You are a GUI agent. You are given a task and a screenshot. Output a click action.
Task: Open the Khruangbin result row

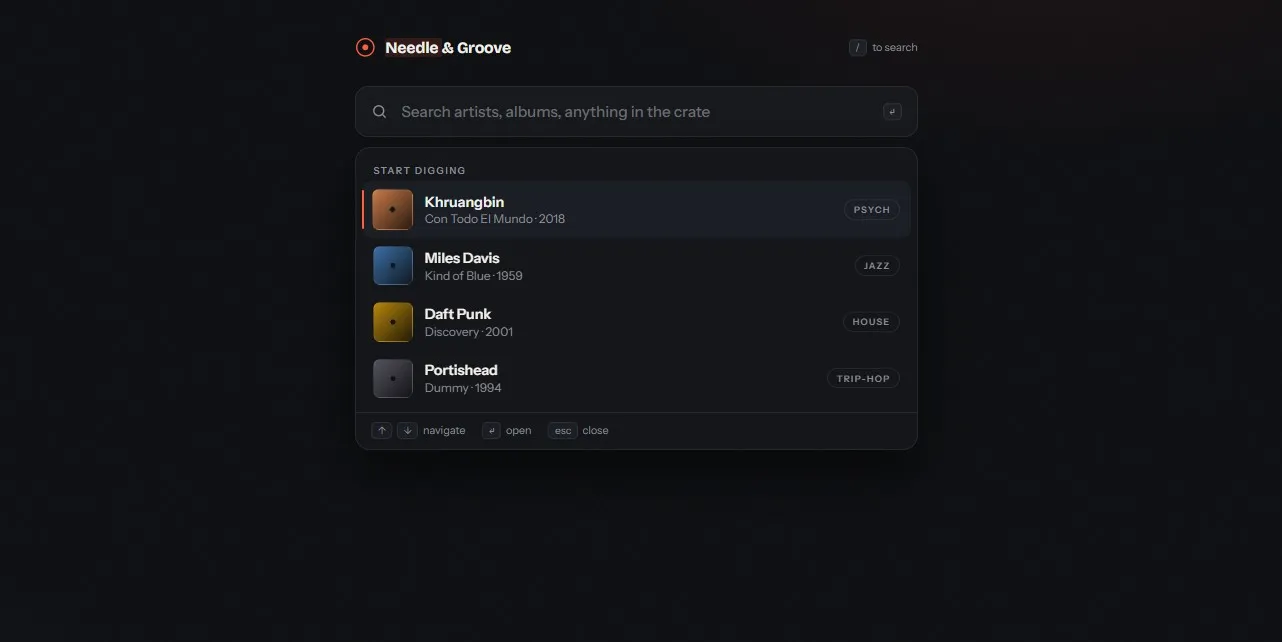click(636, 210)
